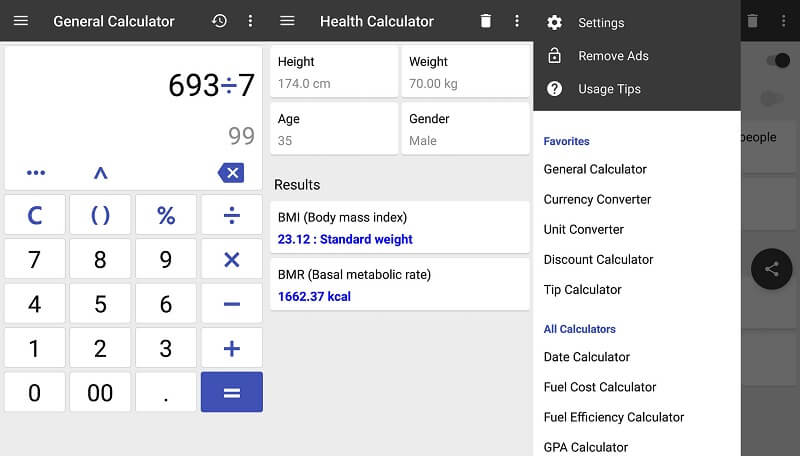This screenshot has width=800, height=456.
Task: Click the Settings gear icon
Action: click(x=554, y=22)
